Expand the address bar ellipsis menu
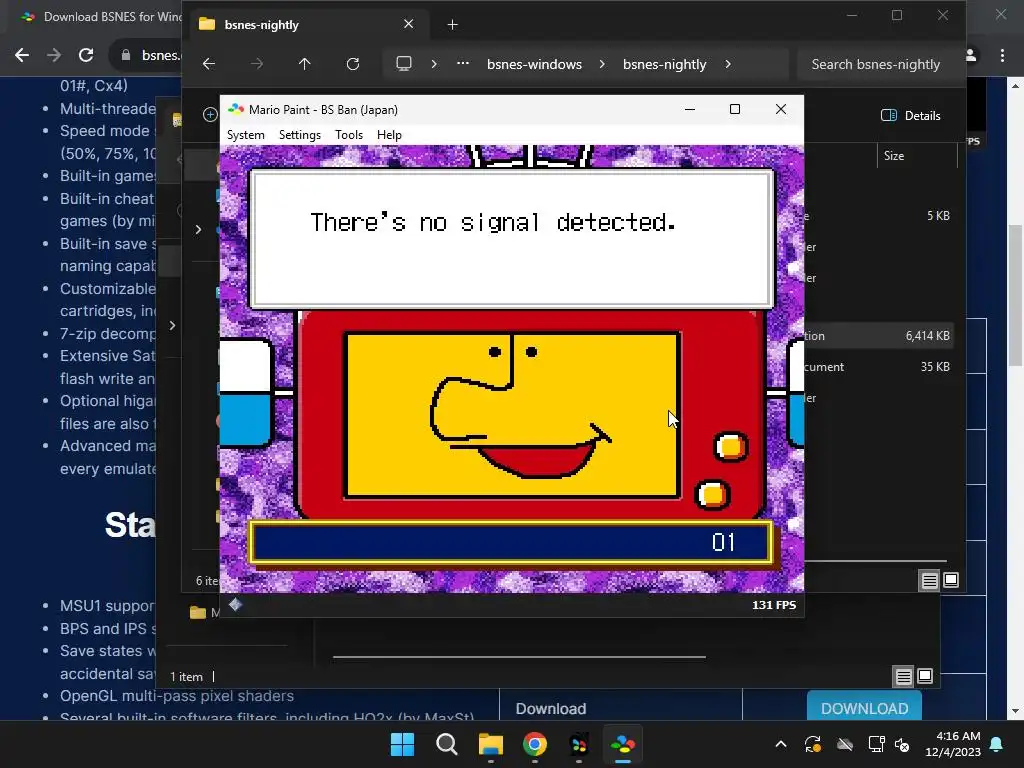The image size is (1024, 768). (x=462, y=64)
